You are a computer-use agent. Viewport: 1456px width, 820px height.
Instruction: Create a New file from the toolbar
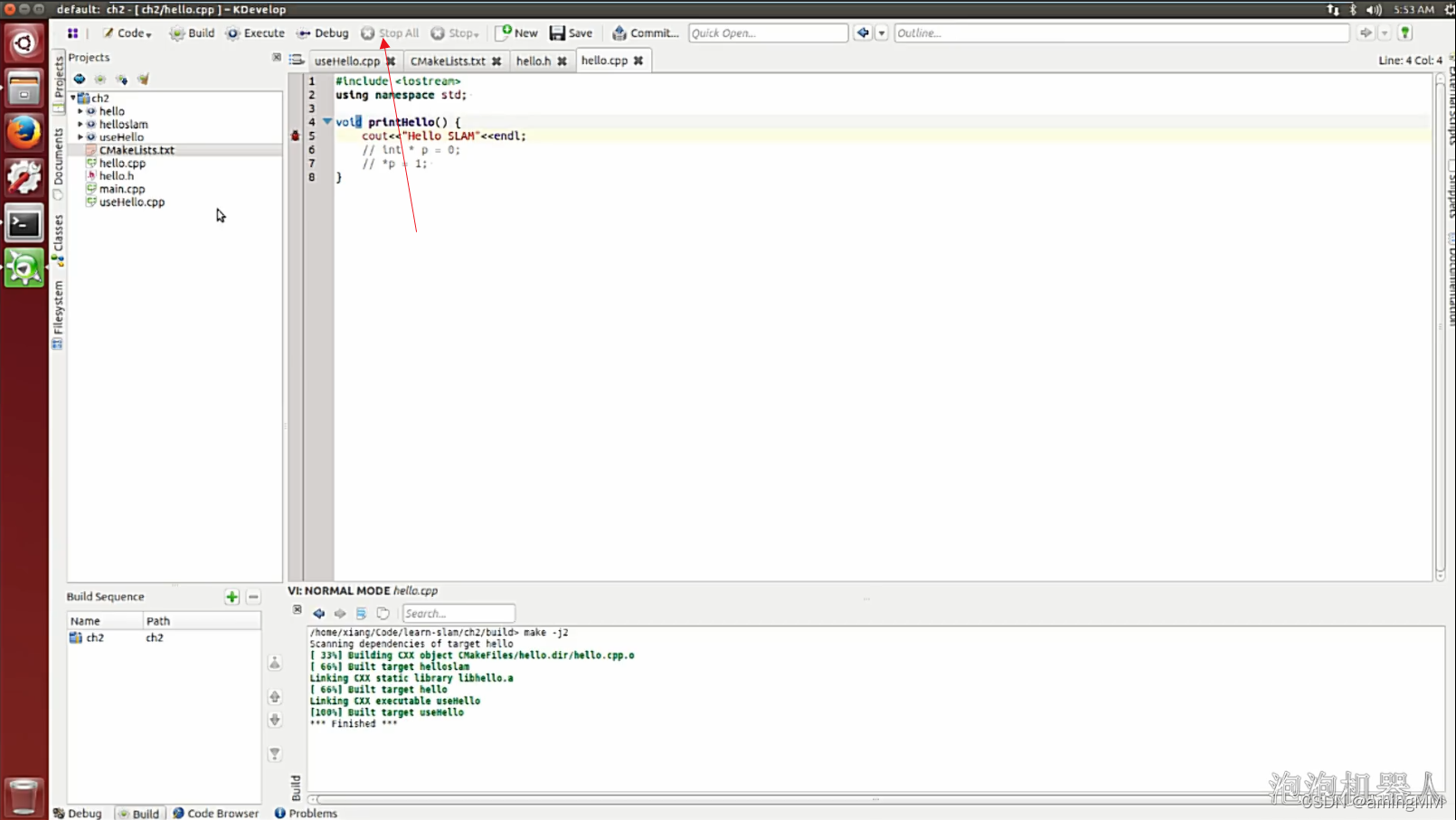pyautogui.click(x=516, y=33)
